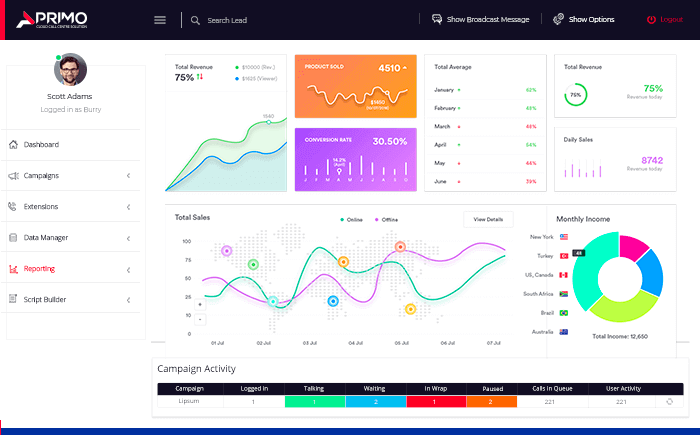Click the View Details button
The image size is (700, 435).
488,219
